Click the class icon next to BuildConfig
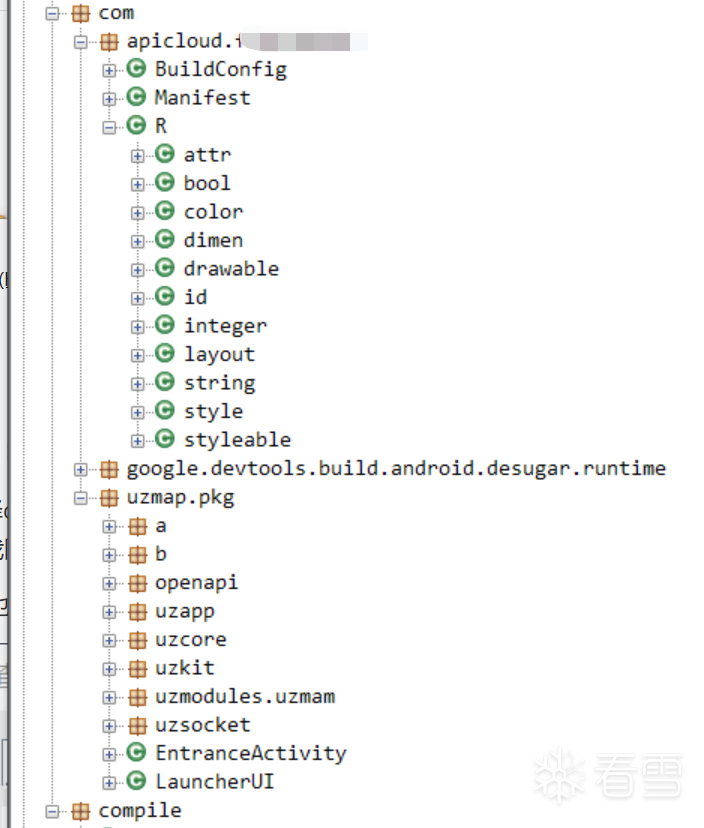This screenshot has height=828, width=704. point(137,69)
